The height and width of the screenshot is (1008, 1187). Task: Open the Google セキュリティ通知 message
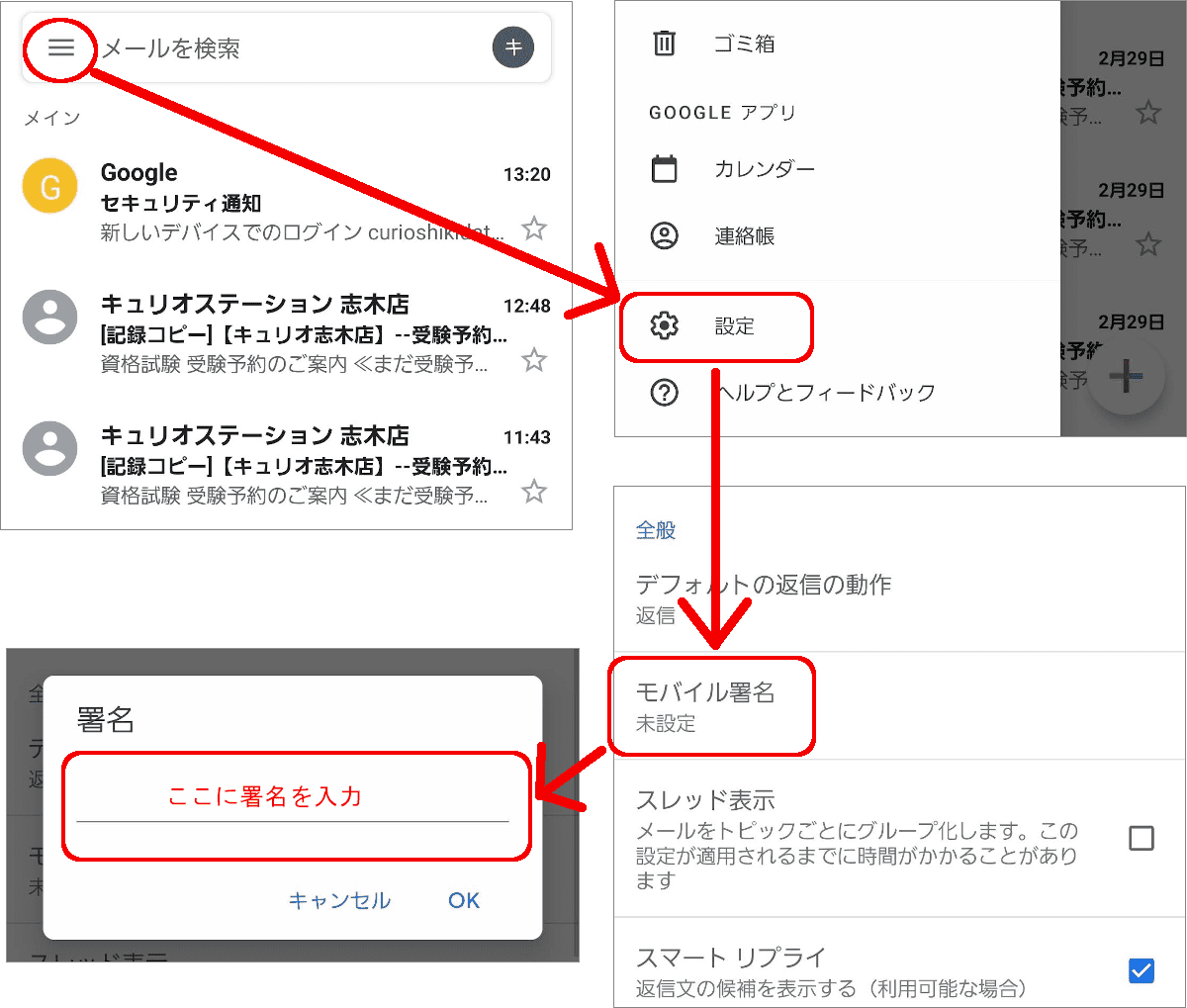287,203
